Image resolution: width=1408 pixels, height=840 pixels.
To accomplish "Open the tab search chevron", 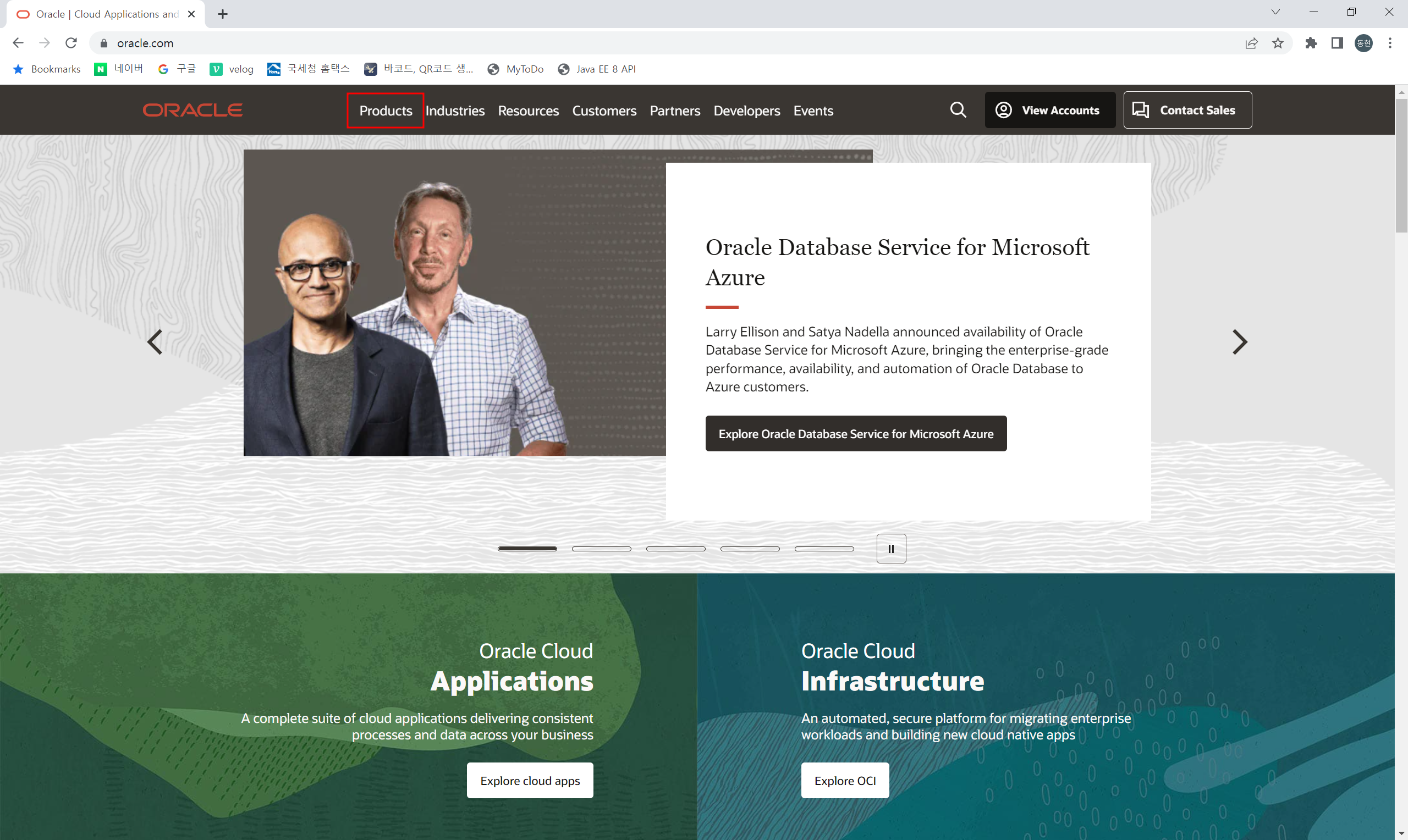I will point(1275,12).
